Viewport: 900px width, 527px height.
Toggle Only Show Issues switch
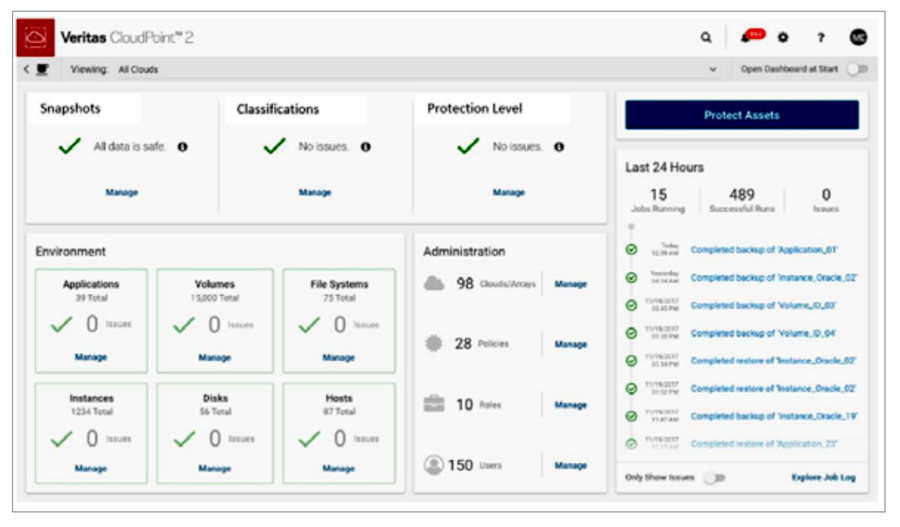(715, 478)
